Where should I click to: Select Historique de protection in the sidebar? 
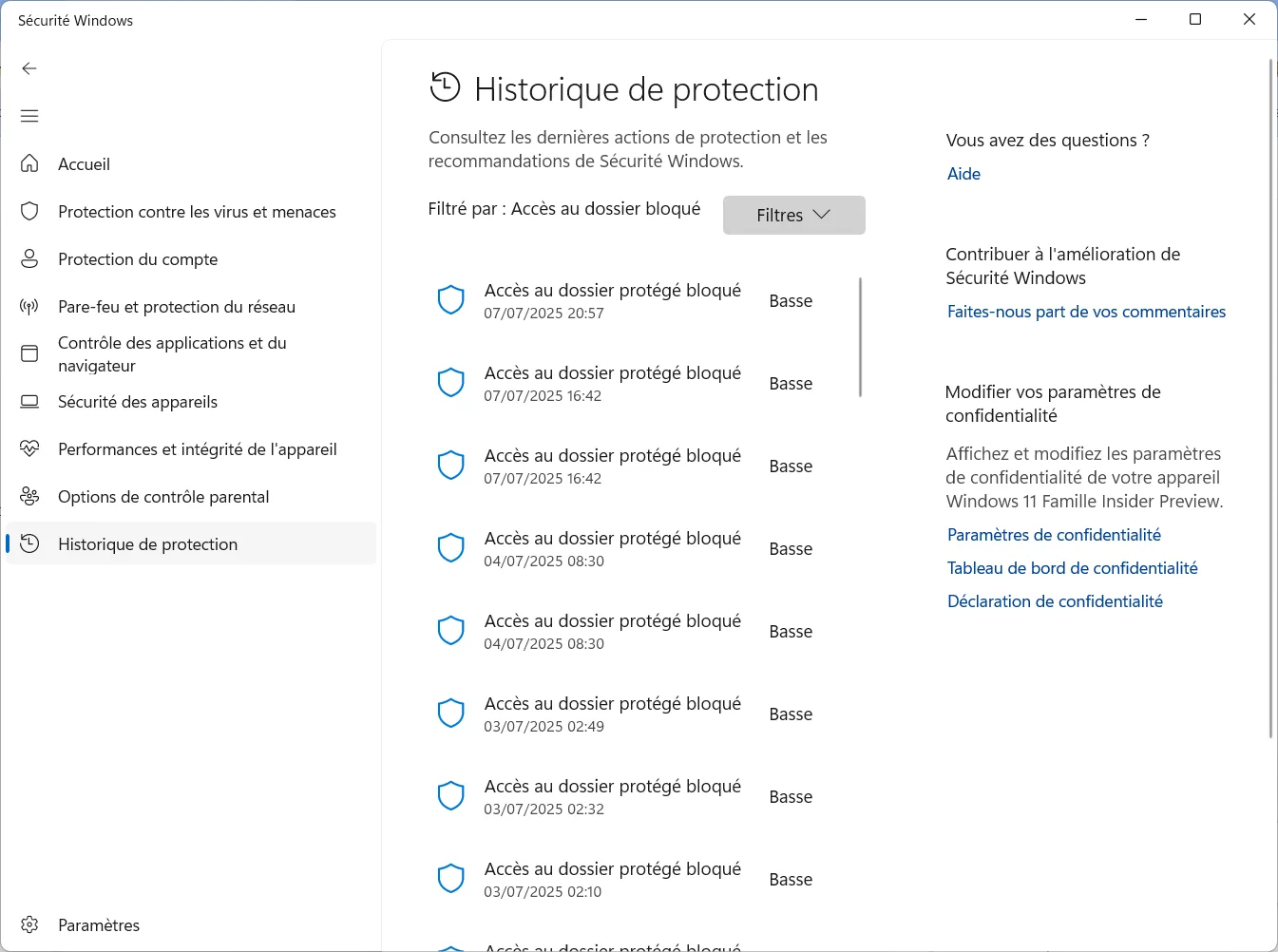pos(147,543)
